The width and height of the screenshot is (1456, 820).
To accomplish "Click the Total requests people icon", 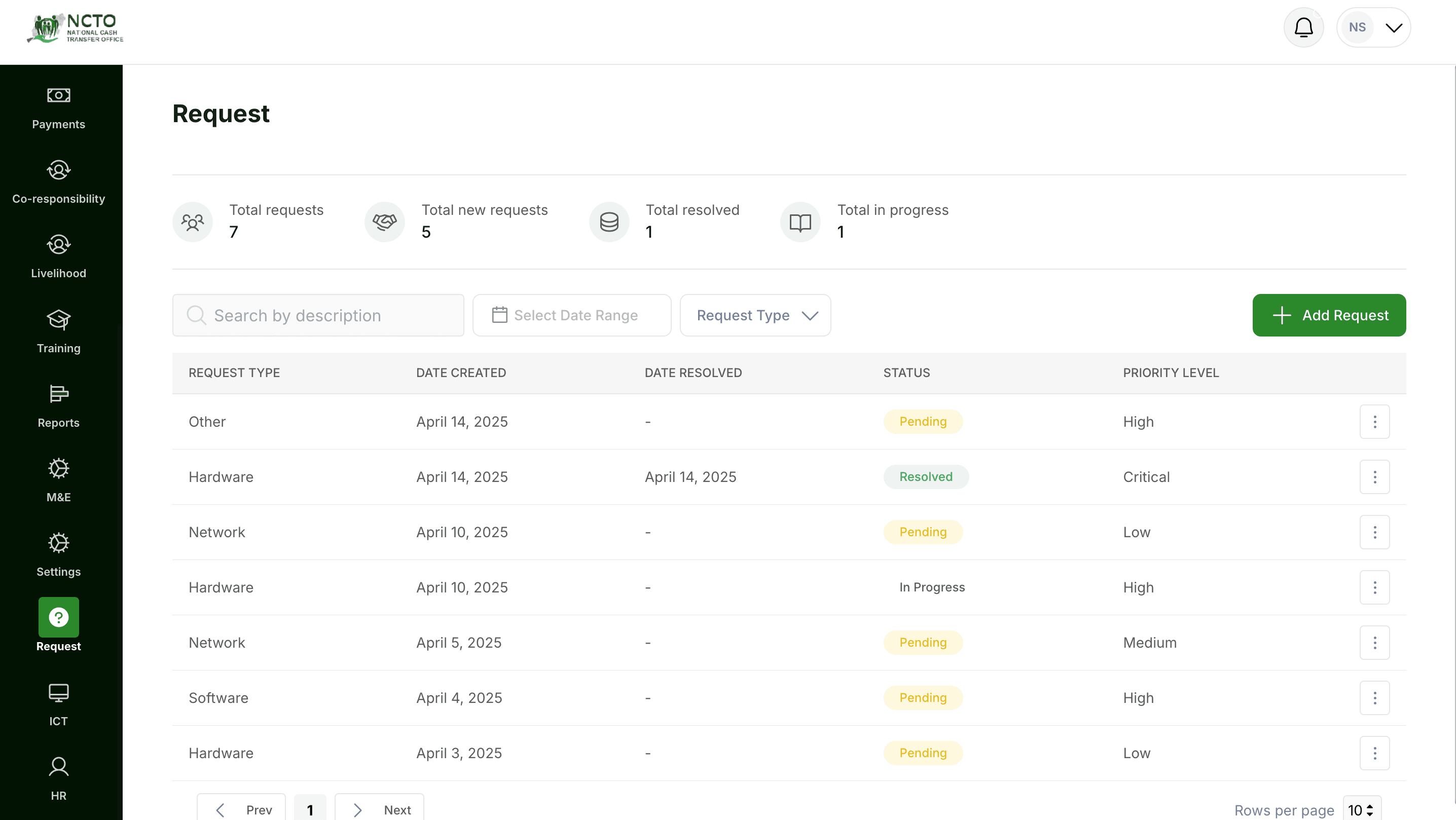I will tap(193, 221).
